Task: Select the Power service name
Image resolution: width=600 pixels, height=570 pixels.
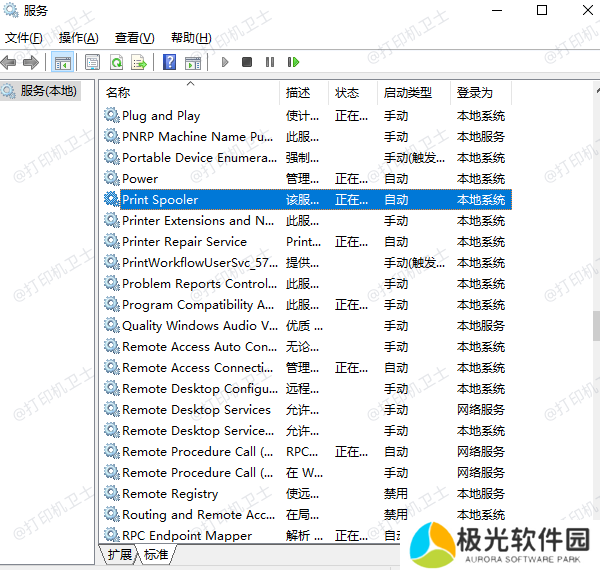Action: (140, 179)
